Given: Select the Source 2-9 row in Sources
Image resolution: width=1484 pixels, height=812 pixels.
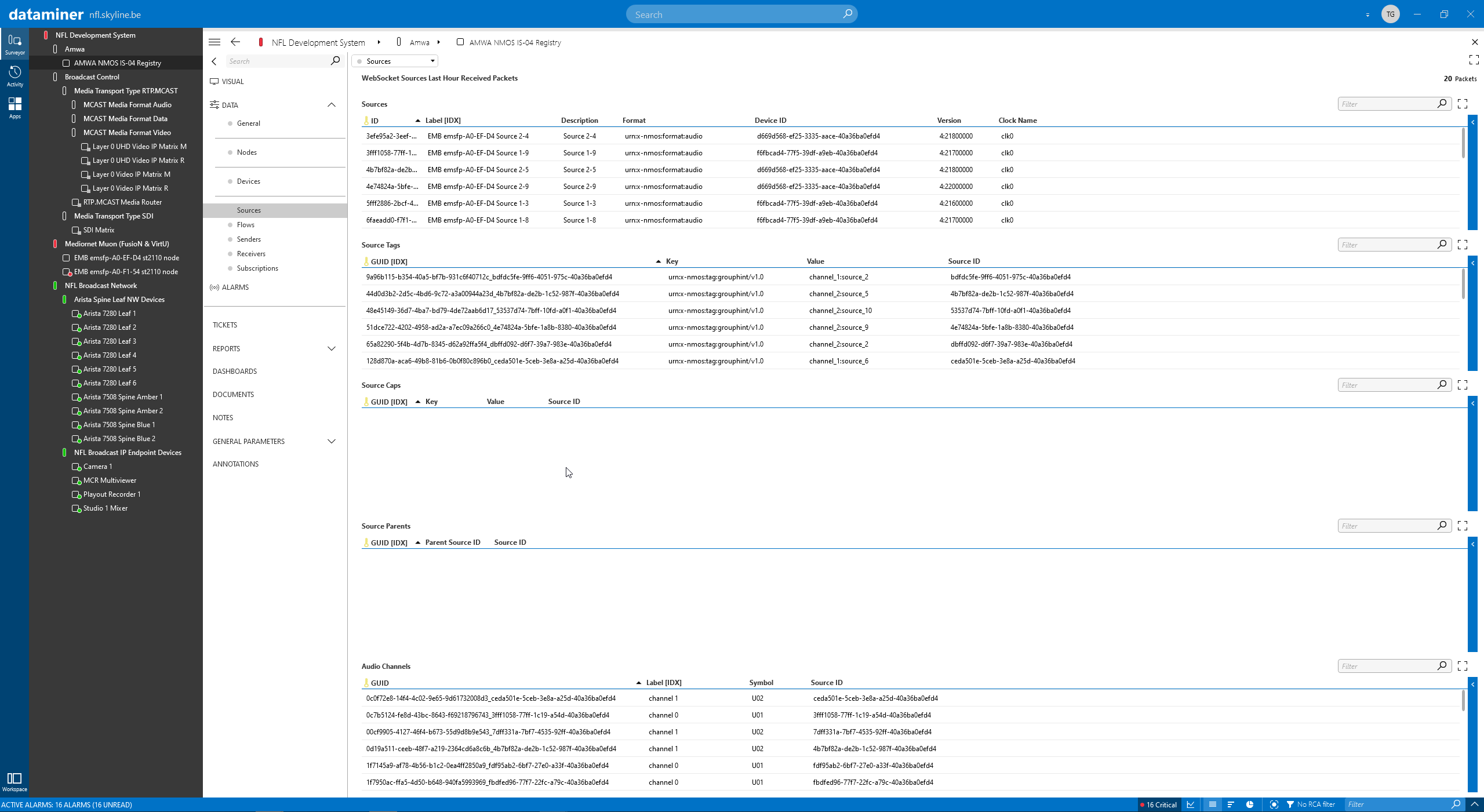Looking at the screenshot, I should 910,187.
